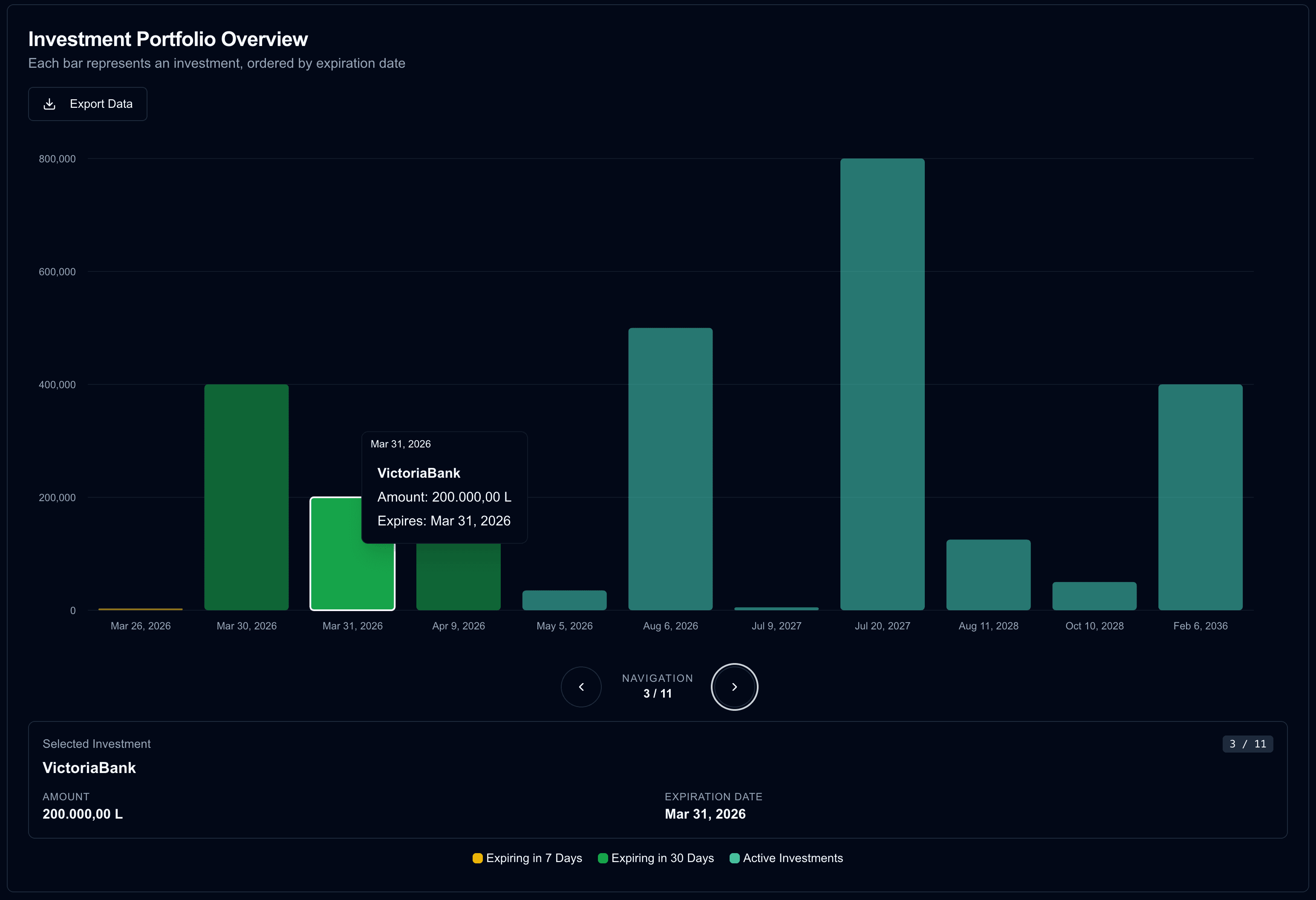
Task: Click the tooltip line "Amount: 200.000,00 L"
Action: [444, 497]
